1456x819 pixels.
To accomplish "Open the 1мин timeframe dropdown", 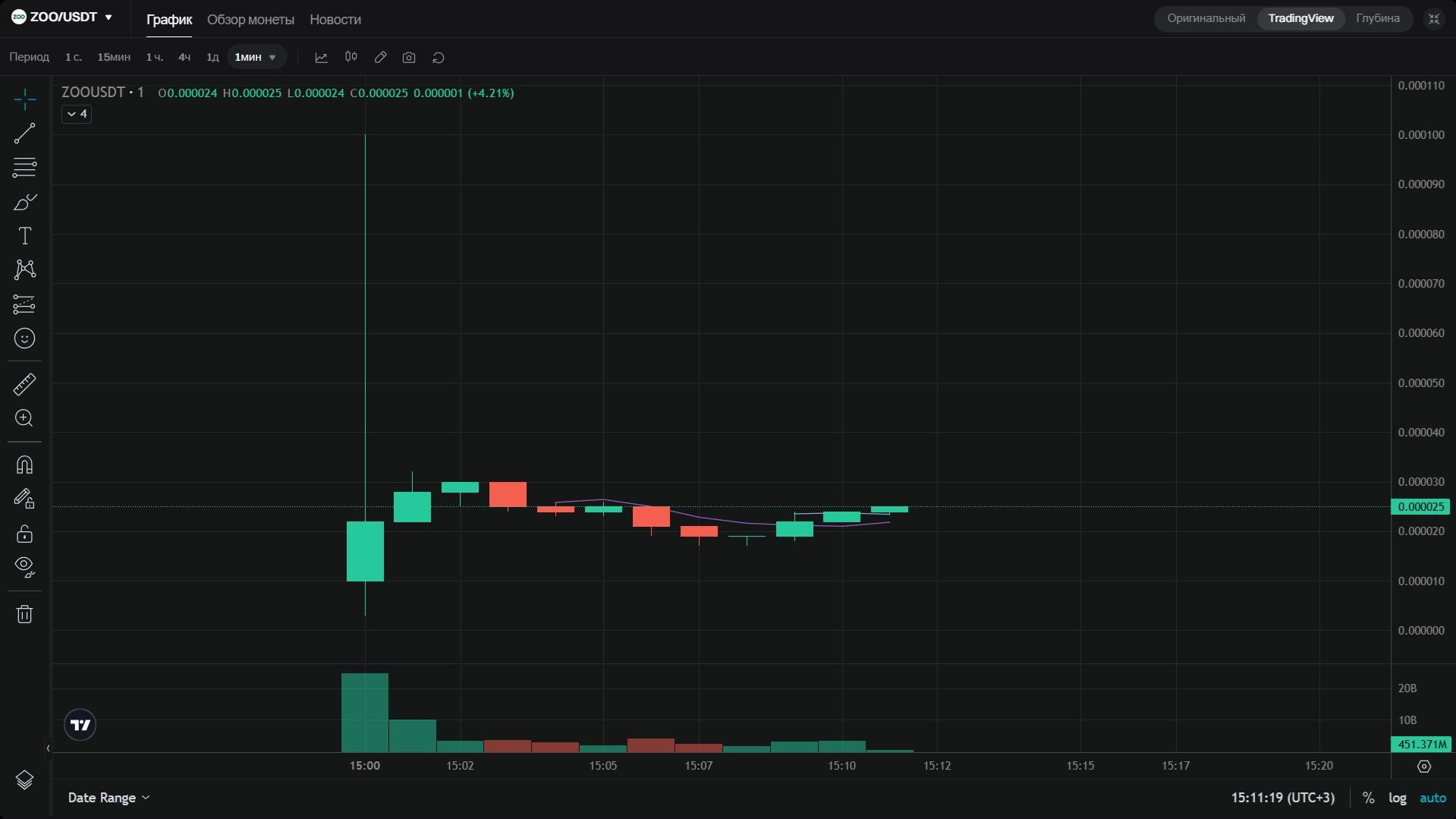I will coord(256,57).
